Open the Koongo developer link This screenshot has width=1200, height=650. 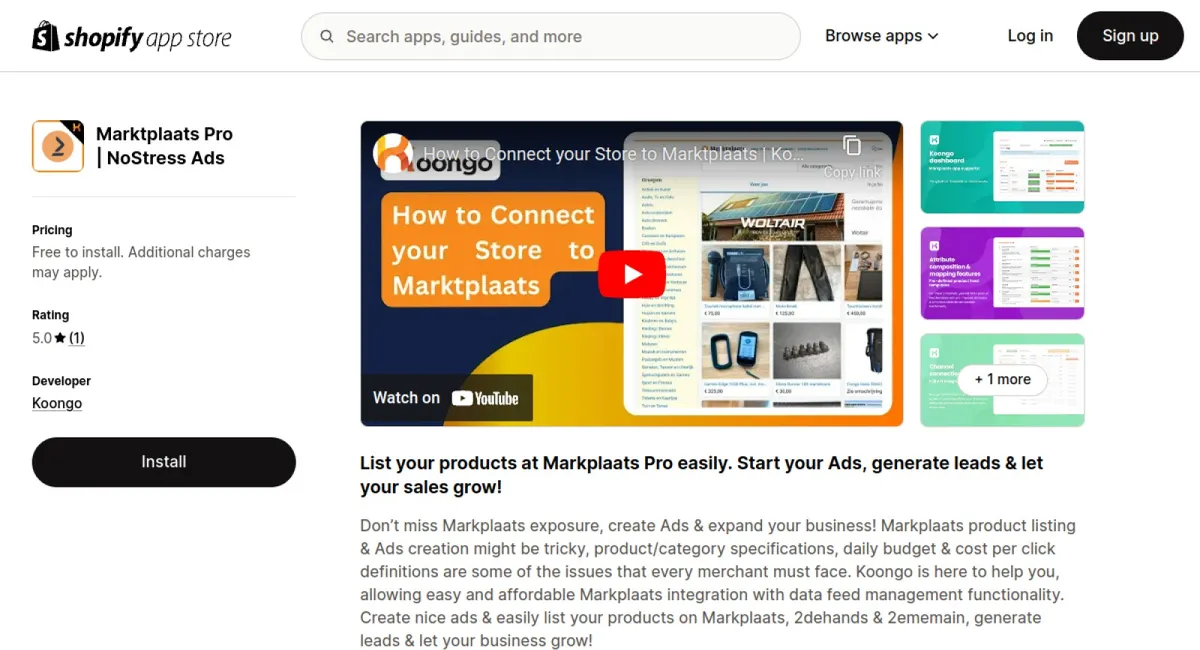click(57, 403)
